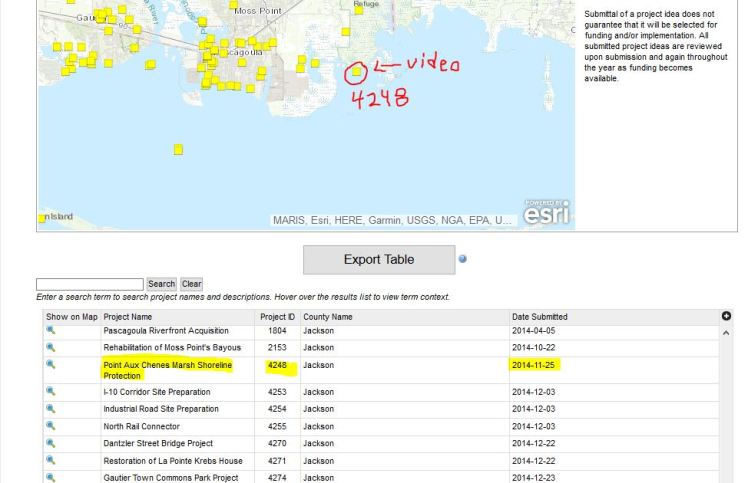Show I-10 Corridor Site Preparation on map
Viewport: 748px width, 483px height.
(x=51, y=393)
